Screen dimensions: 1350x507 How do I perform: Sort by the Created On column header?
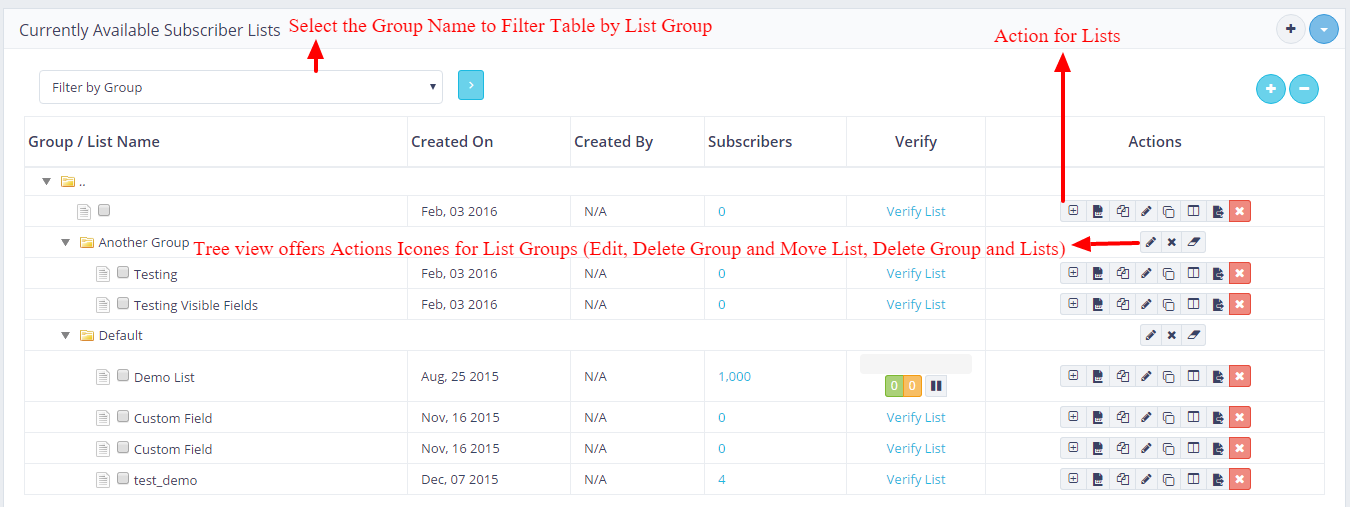[x=452, y=142]
